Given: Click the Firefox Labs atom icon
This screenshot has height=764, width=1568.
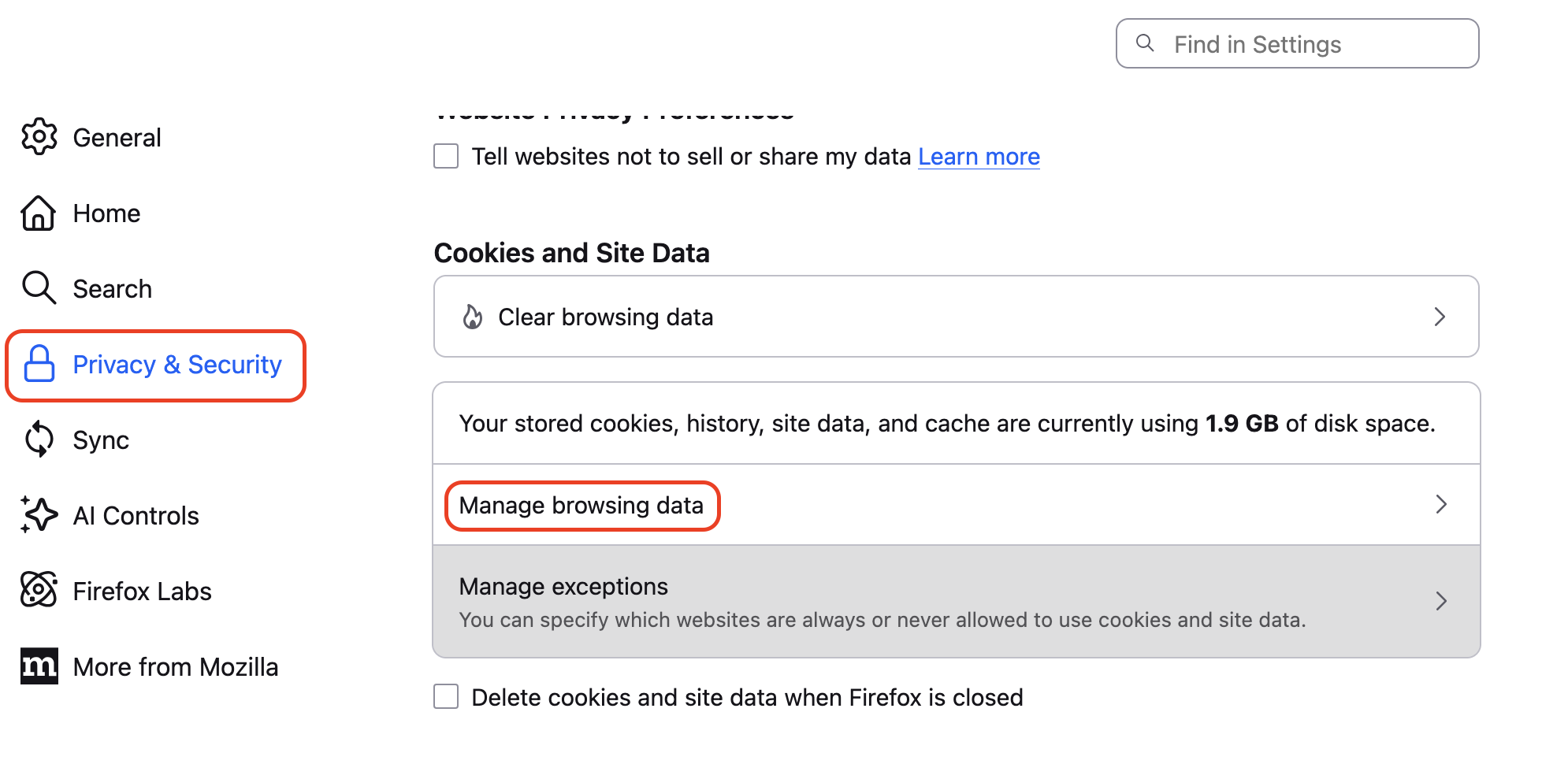Looking at the screenshot, I should [39, 590].
